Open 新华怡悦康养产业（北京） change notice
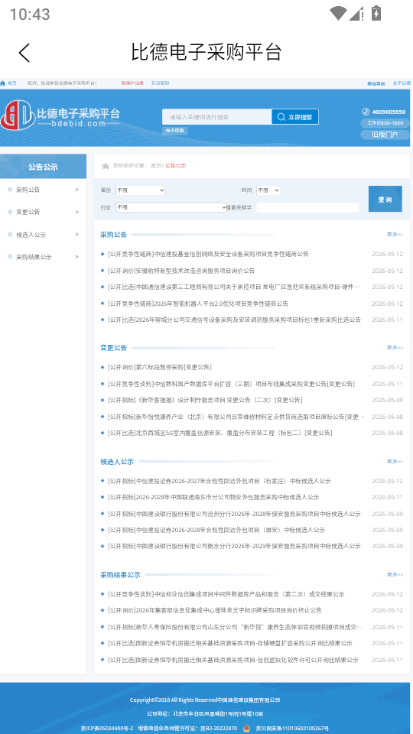This screenshot has height=734, width=413. [234, 417]
